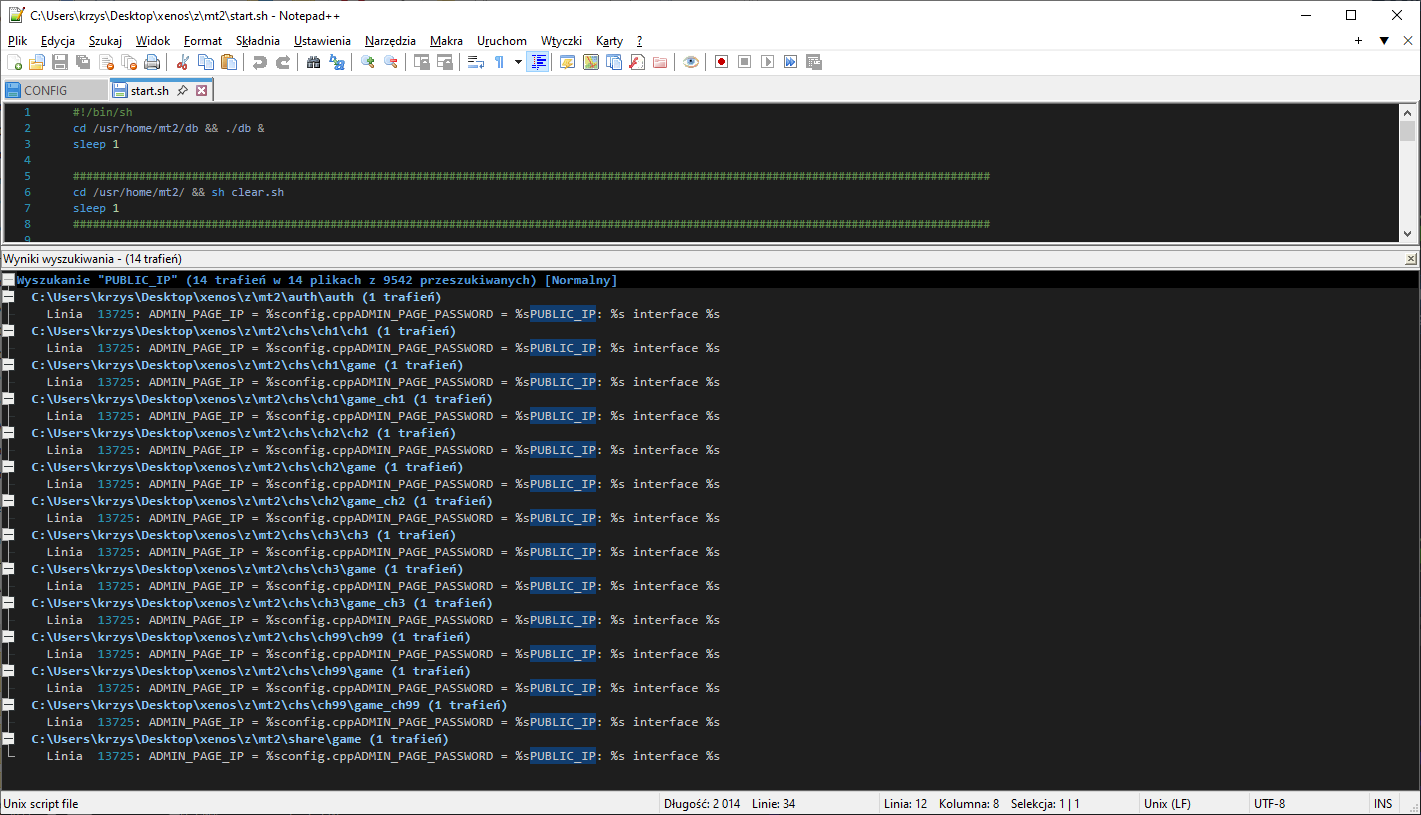Click the Cut scissors icon
The height and width of the screenshot is (815, 1421).
(182, 62)
